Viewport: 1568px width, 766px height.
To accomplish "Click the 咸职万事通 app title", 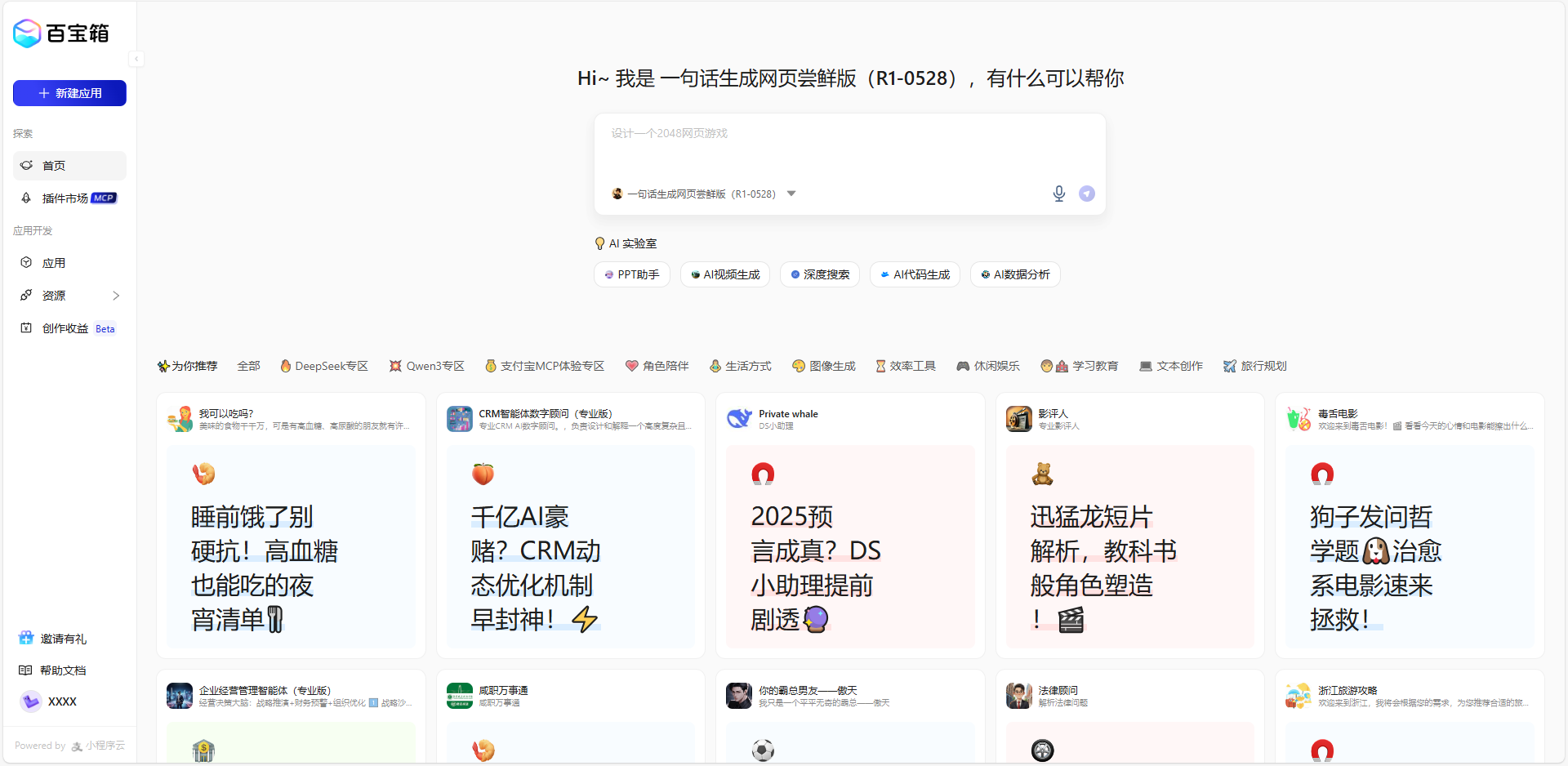I will [503, 690].
